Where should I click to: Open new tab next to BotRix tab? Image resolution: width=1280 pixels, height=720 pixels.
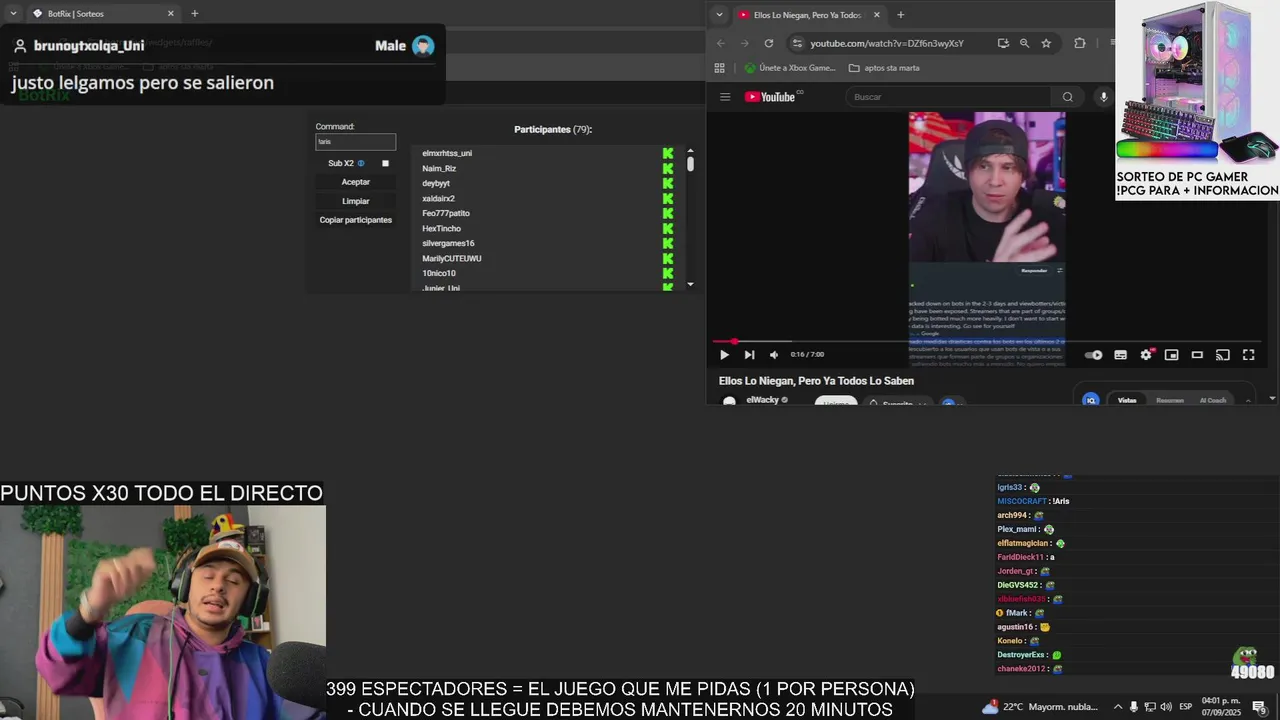[x=194, y=14]
